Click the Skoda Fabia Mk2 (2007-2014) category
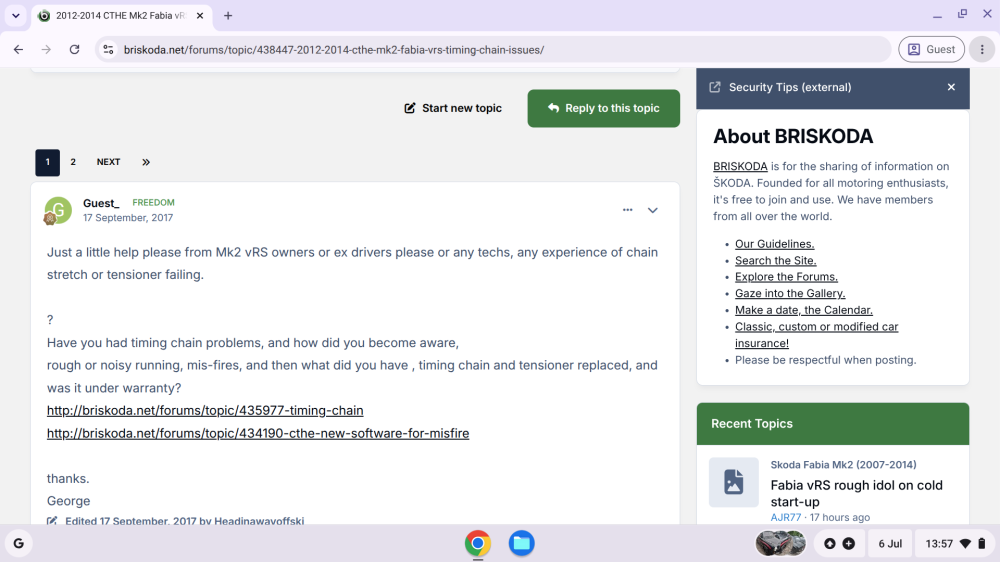This screenshot has height=562, width=1000. 843,464
